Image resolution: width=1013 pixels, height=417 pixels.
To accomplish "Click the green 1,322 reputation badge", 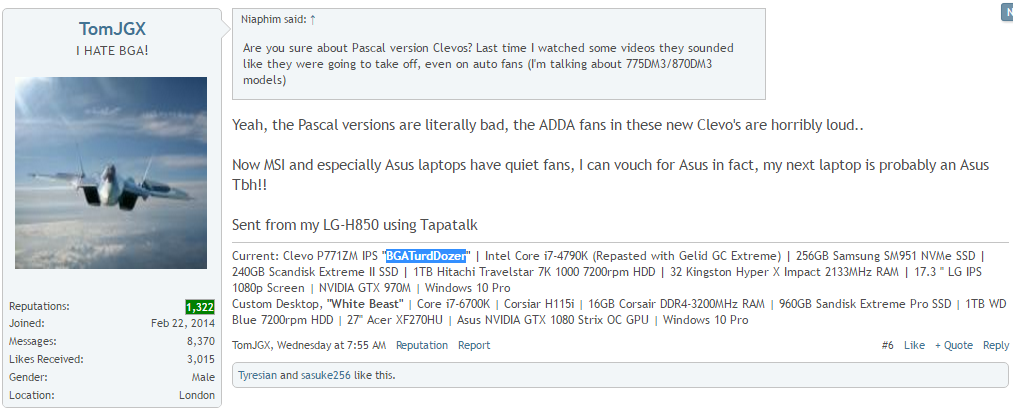I will coord(200,307).
